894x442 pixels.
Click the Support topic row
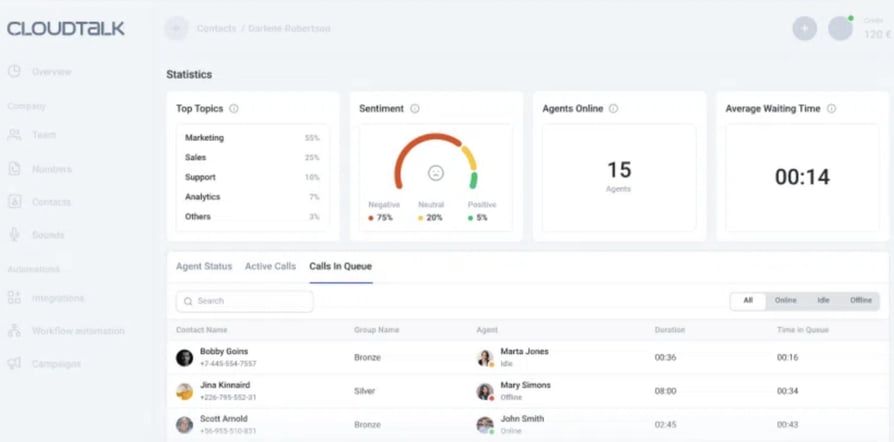pos(252,177)
